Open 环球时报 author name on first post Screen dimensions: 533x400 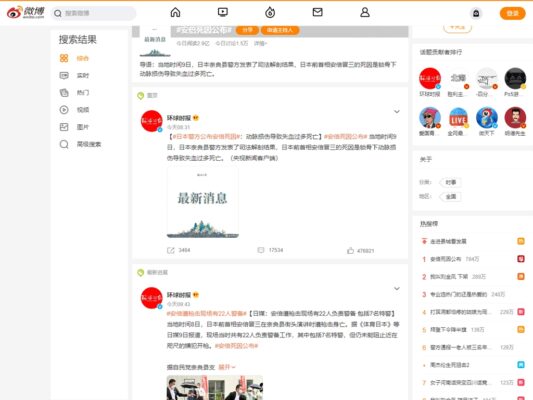click(179, 118)
